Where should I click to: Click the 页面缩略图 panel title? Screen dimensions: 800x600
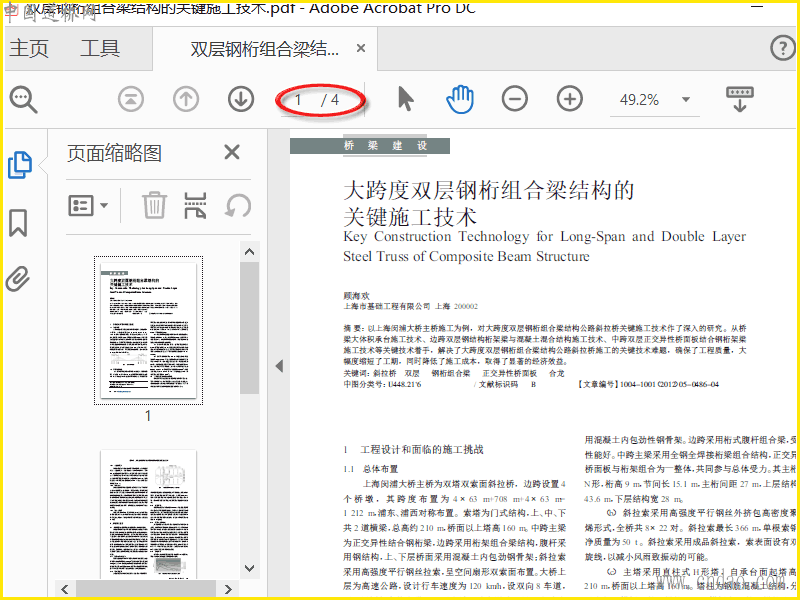click(114, 153)
